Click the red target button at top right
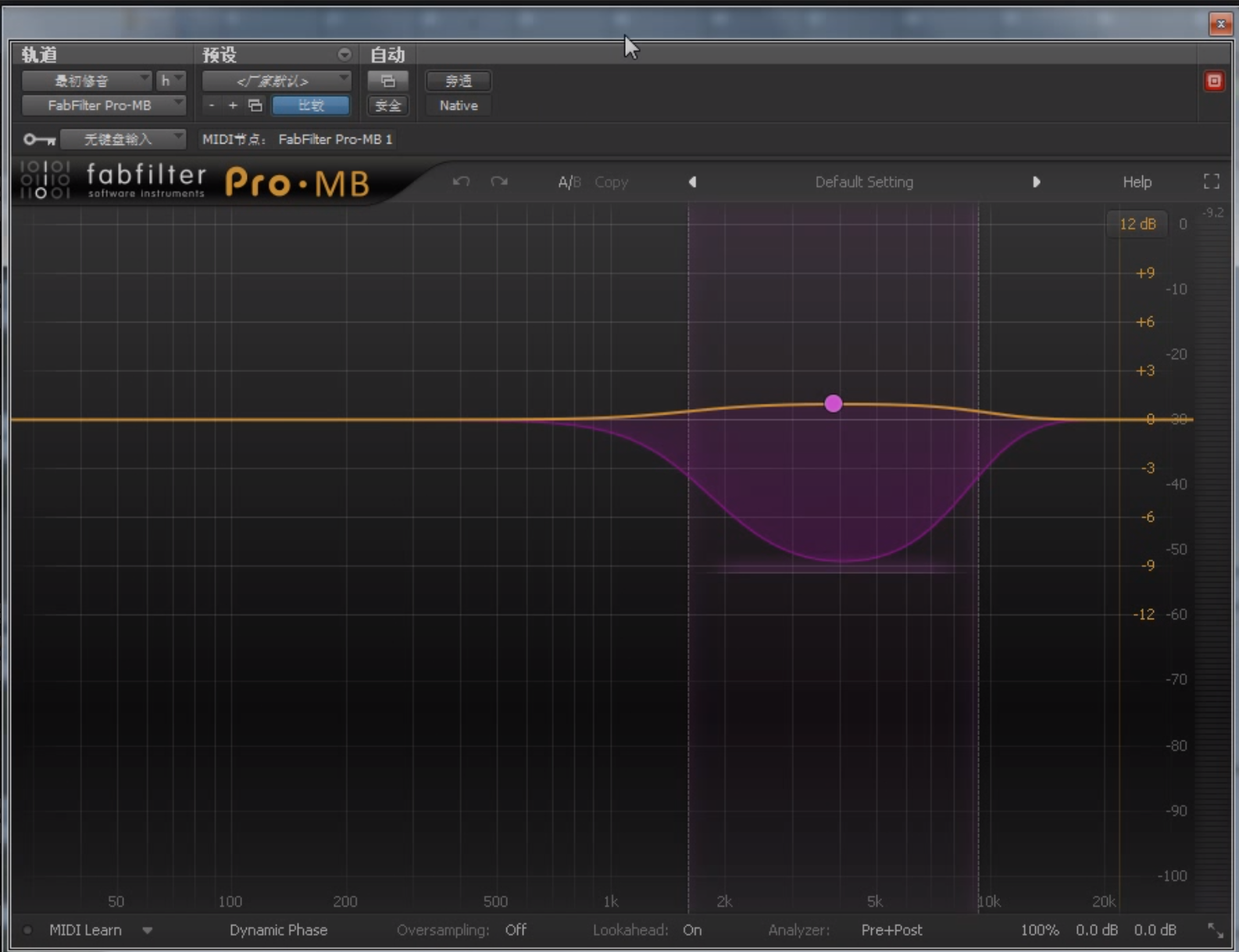Image resolution: width=1239 pixels, height=952 pixels. tap(1213, 81)
